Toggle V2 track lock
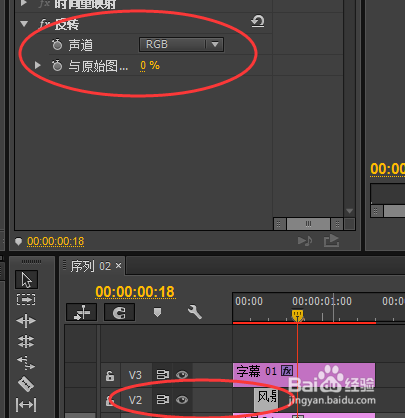 (110, 400)
